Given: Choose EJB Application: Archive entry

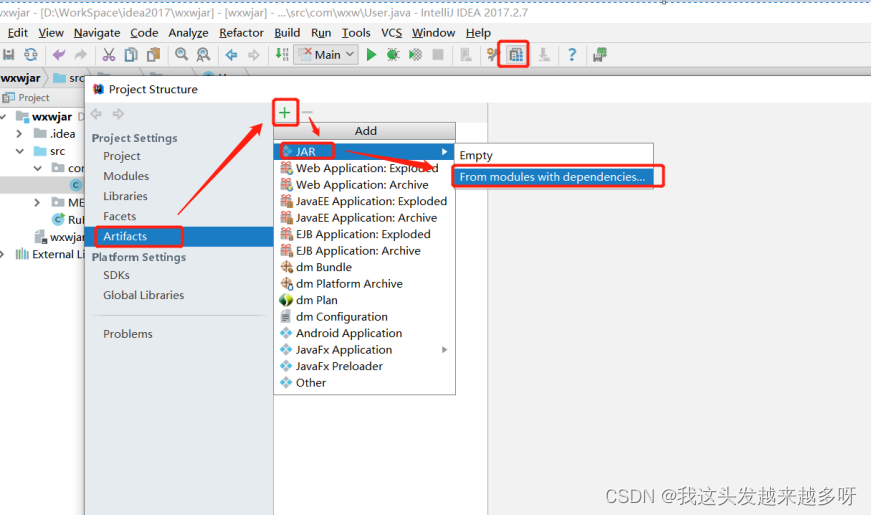Looking at the screenshot, I should pyautogui.click(x=364, y=251).
